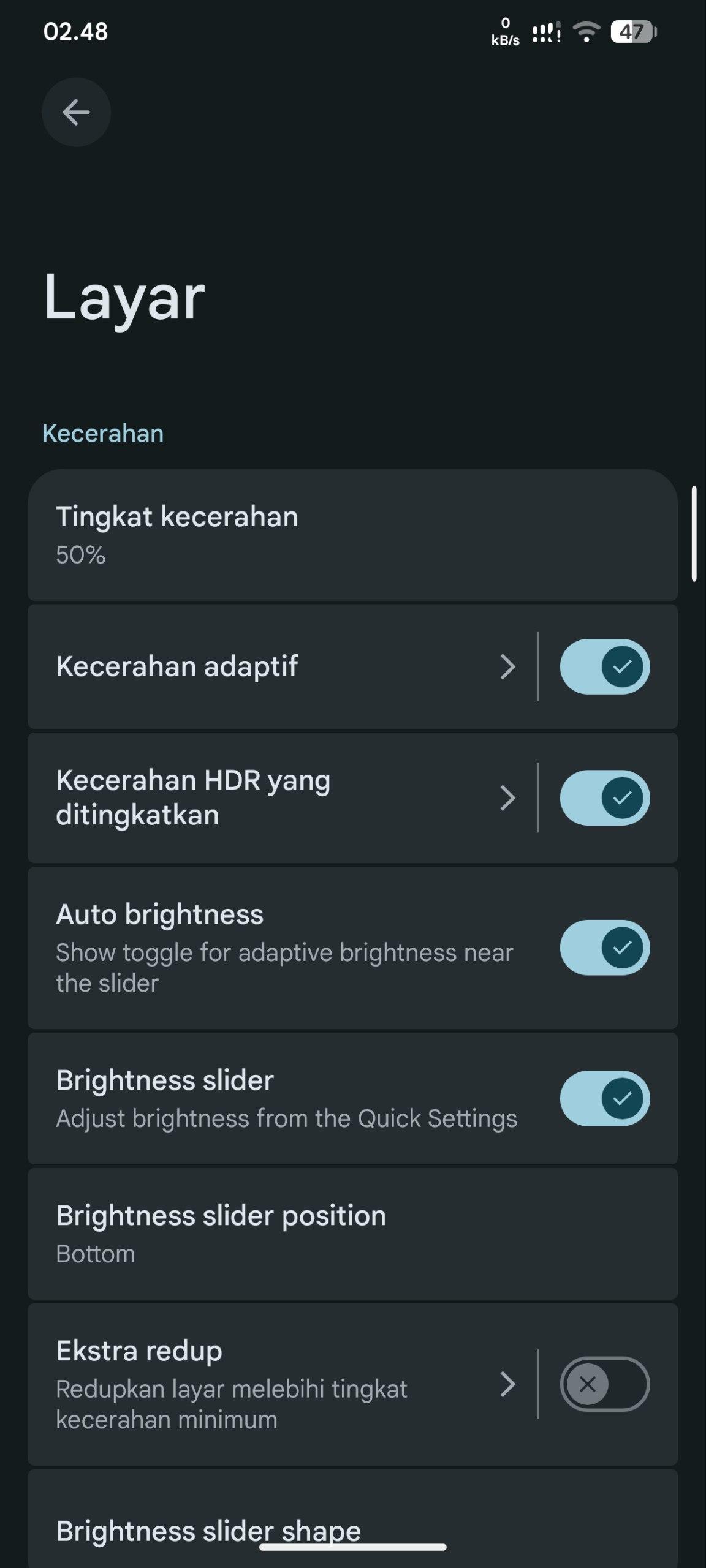Tap the bottom navigation gesture bar
The height and width of the screenshot is (1568, 706).
point(352,1547)
